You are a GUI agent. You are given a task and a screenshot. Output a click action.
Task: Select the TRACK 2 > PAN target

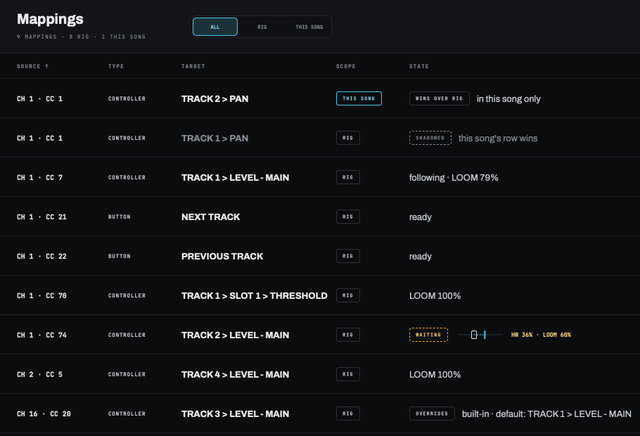(x=215, y=99)
